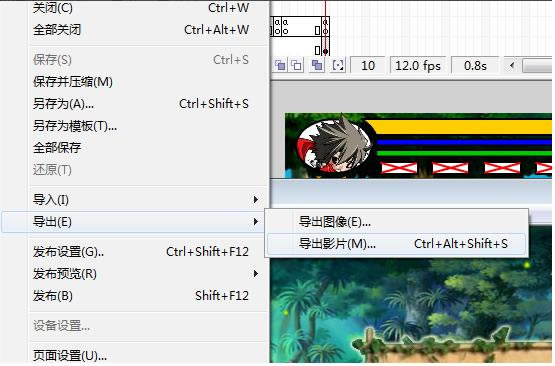Click the blue bar on the stage
The width and height of the screenshot is (555, 366).
(x=464, y=143)
